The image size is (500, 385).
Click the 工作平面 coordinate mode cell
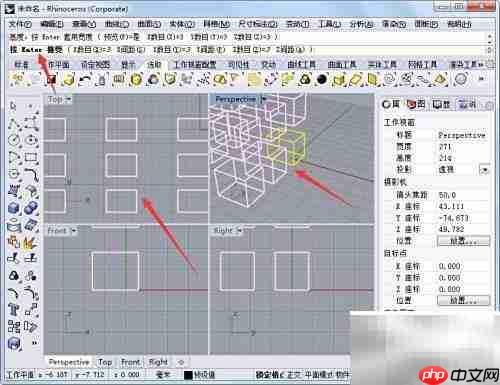click(21, 375)
